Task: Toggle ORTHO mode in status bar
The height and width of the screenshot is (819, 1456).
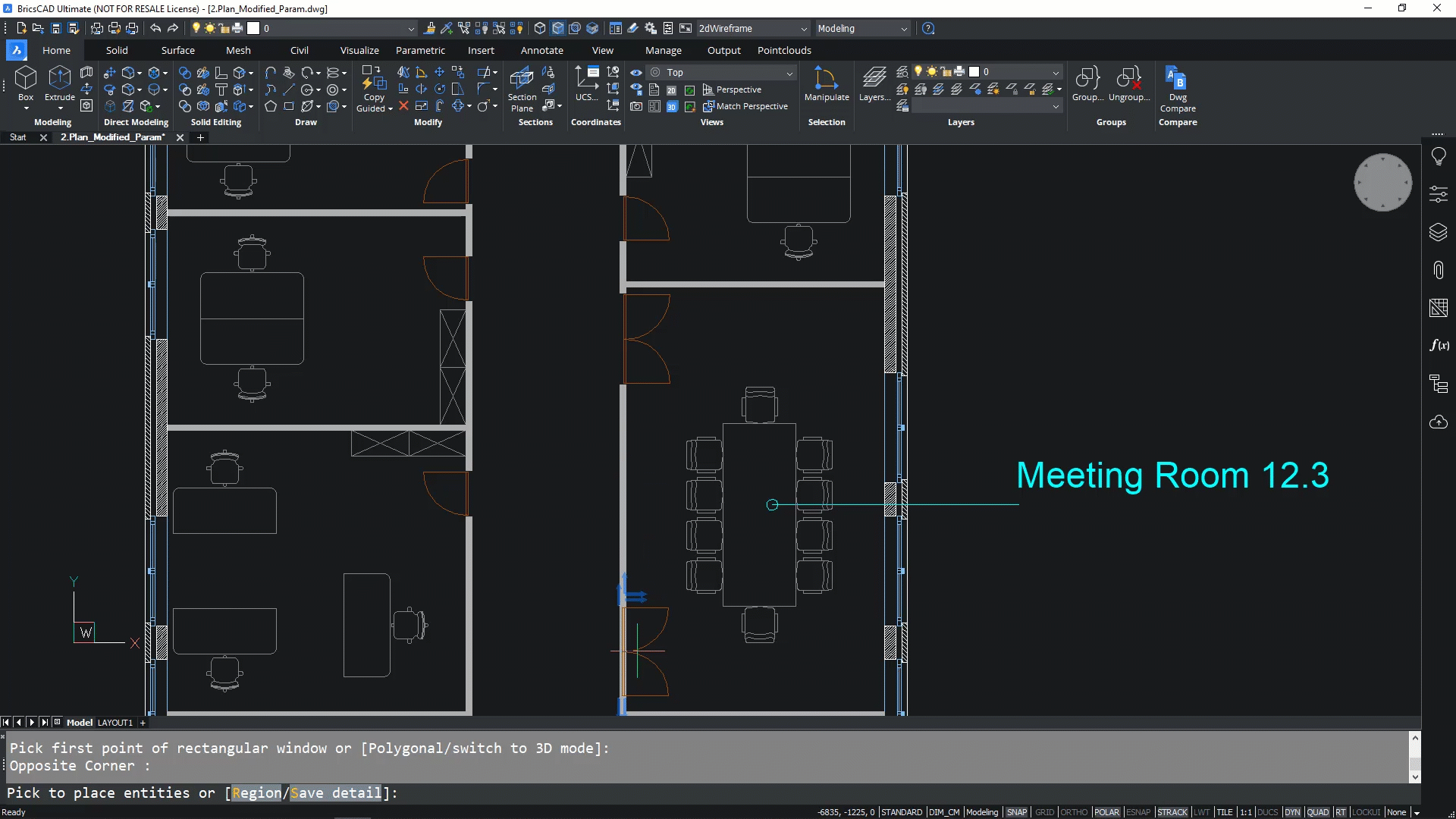Action: click(1073, 812)
